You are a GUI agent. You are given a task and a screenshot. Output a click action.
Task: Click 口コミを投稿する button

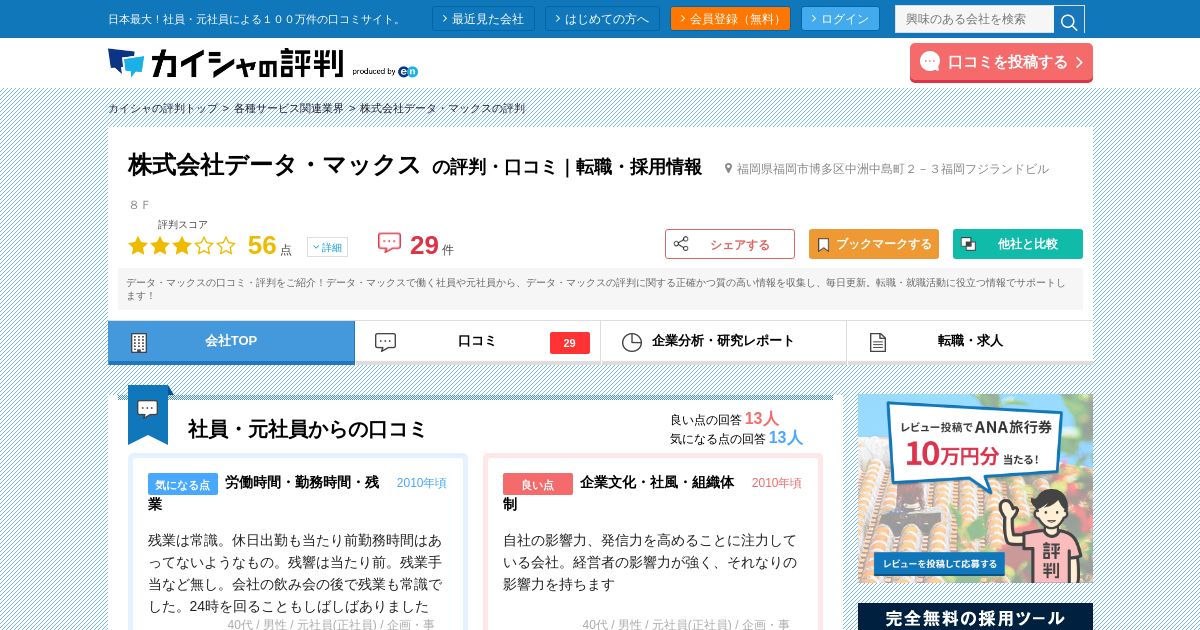pos(1001,62)
